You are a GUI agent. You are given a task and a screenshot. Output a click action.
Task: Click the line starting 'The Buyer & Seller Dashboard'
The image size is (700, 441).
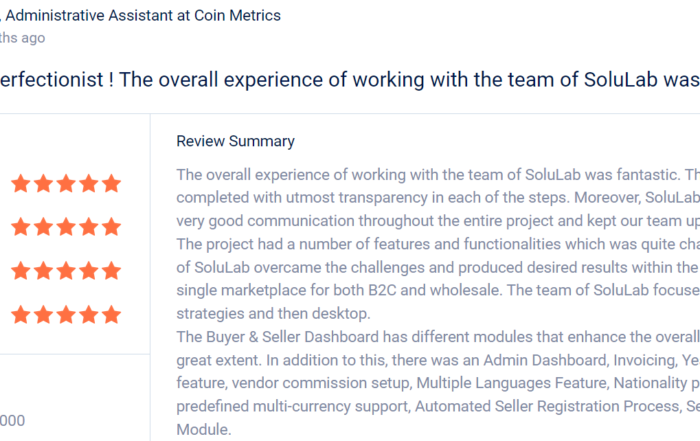tap(438, 337)
